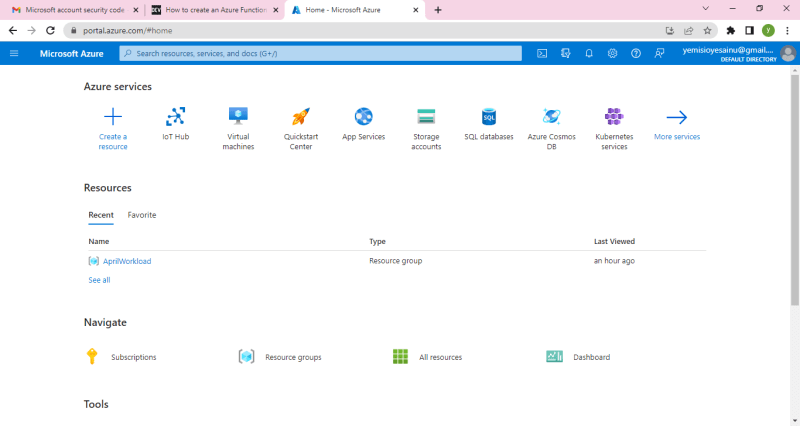The image size is (800, 426).
Task: Click the share page icon in address bar
Action: tap(688, 31)
